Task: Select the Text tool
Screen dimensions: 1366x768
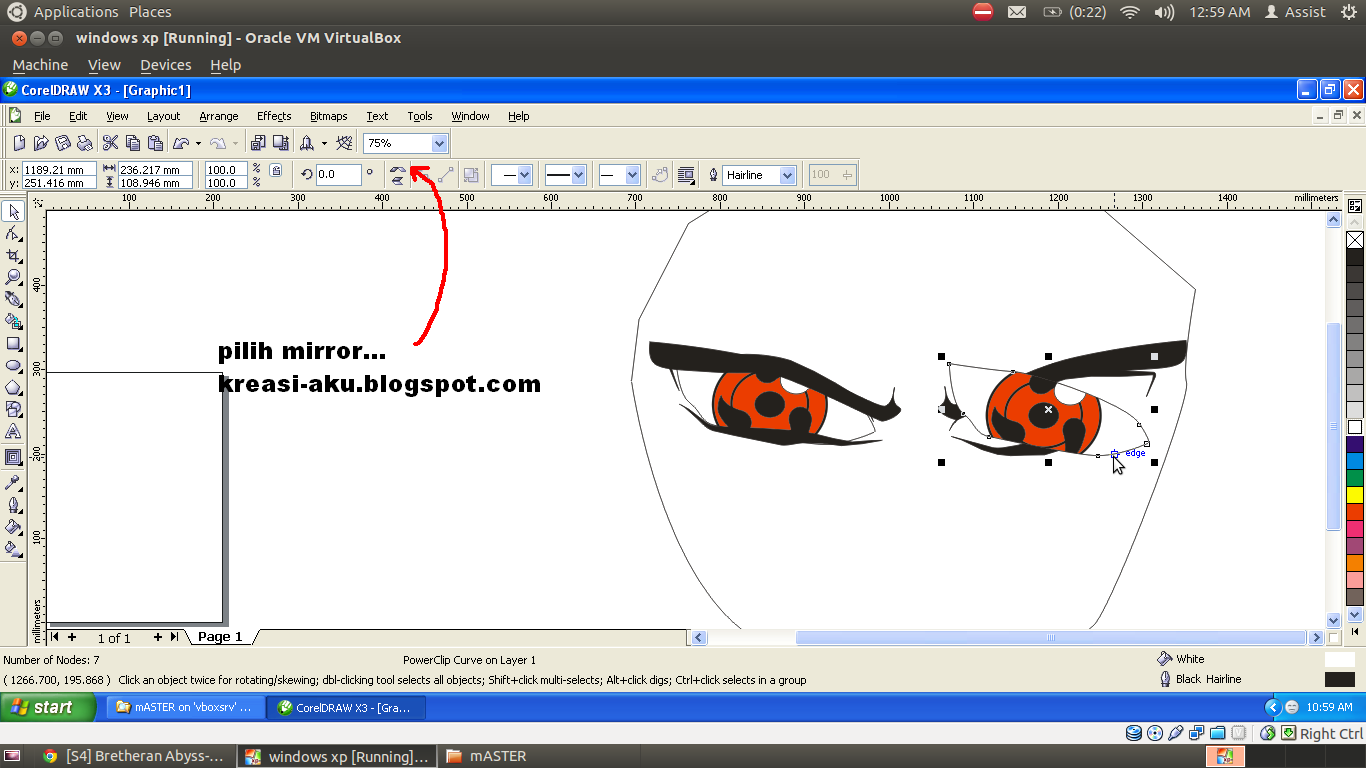Action: [13, 431]
